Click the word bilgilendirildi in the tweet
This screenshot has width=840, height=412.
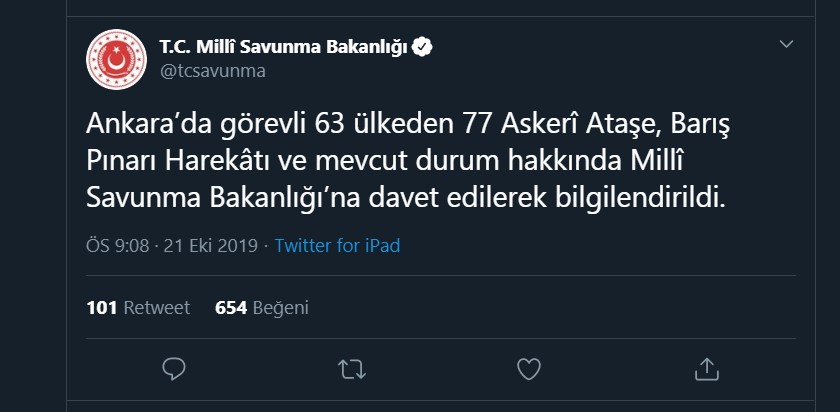[640, 199]
